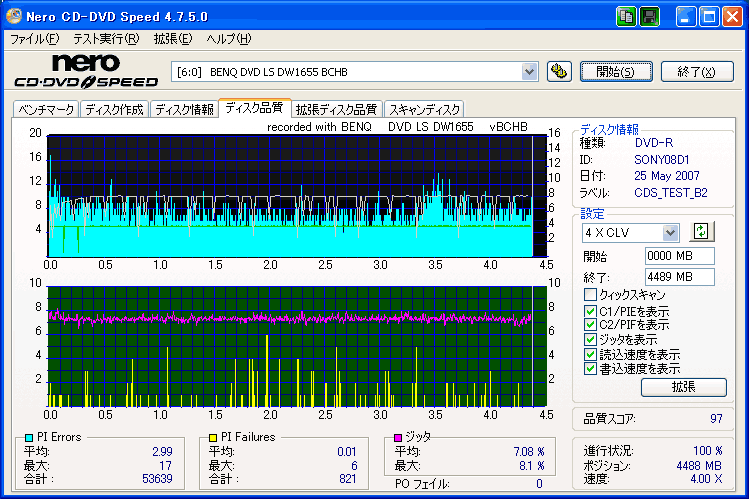Click the jitter maximum 8.1 %
This screenshot has height=499, width=749.
pyautogui.click(x=532, y=465)
